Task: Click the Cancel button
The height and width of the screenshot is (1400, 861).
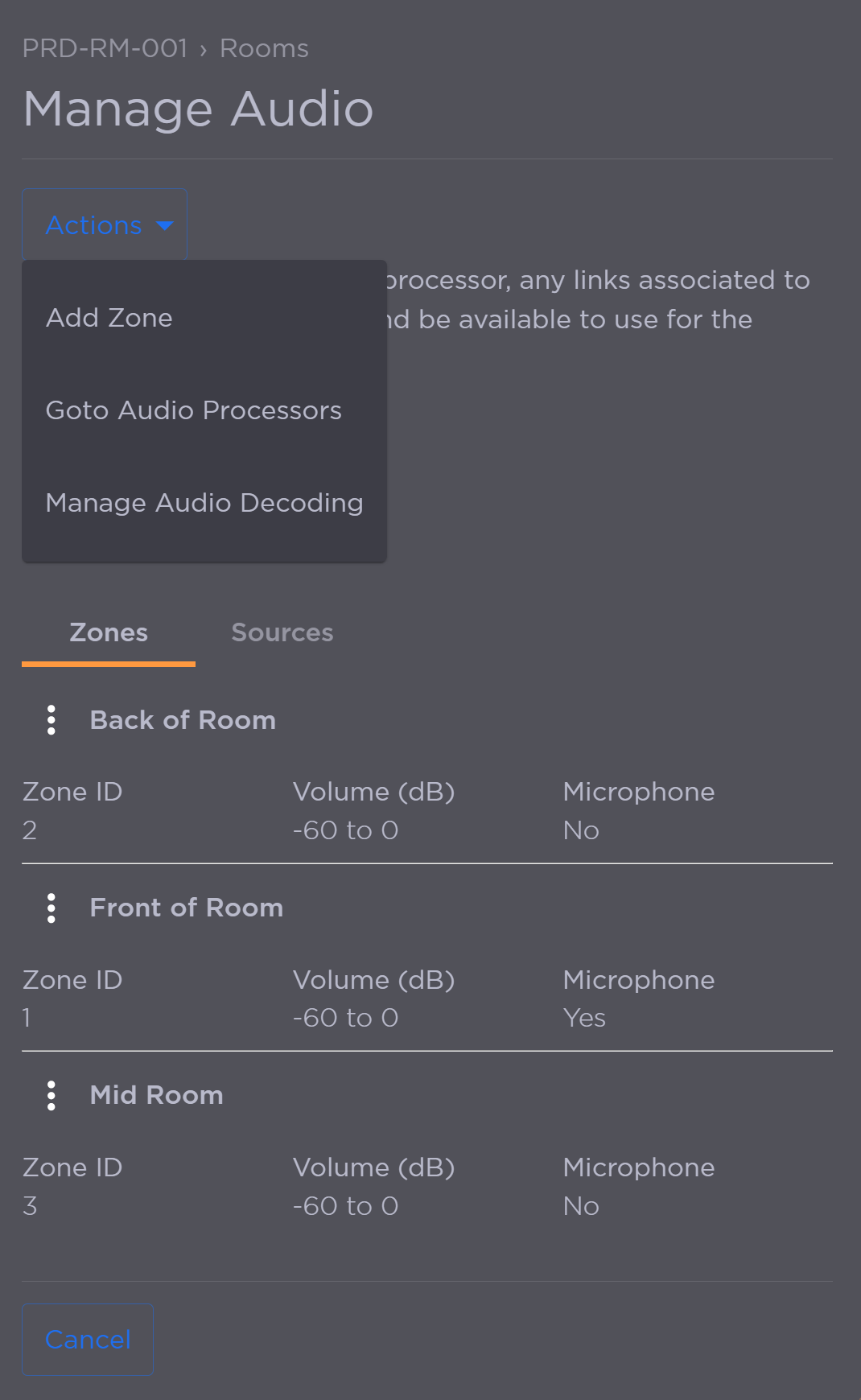Action: click(x=87, y=1339)
